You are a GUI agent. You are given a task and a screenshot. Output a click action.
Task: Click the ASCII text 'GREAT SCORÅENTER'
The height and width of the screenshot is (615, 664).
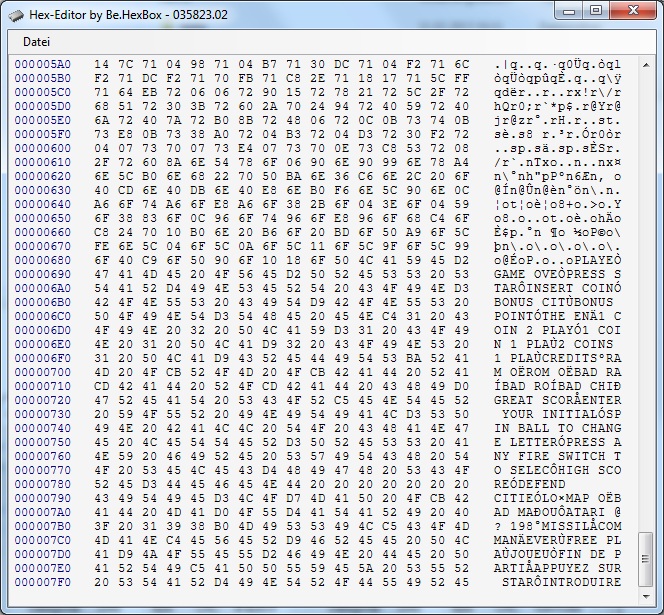click(x=558, y=399)
